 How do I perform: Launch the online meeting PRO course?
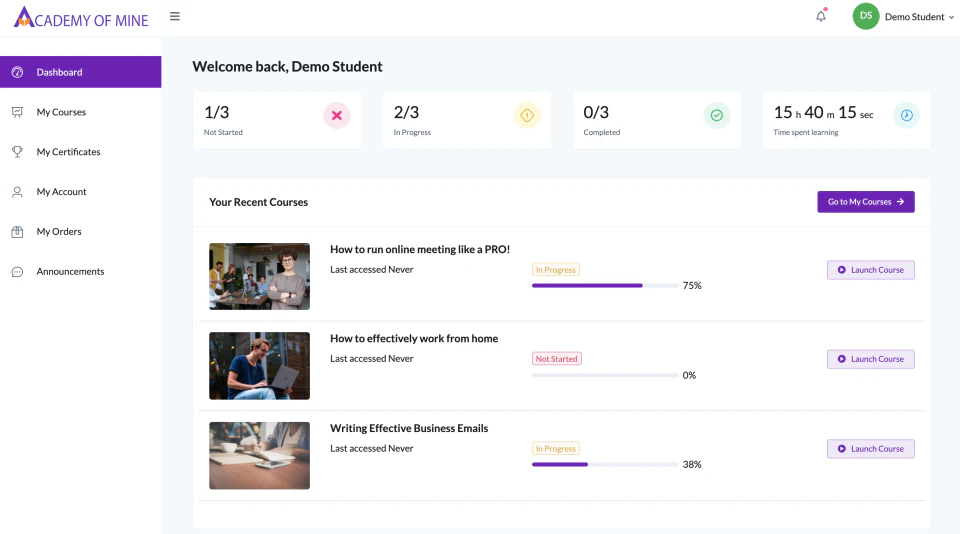[870, 270]
